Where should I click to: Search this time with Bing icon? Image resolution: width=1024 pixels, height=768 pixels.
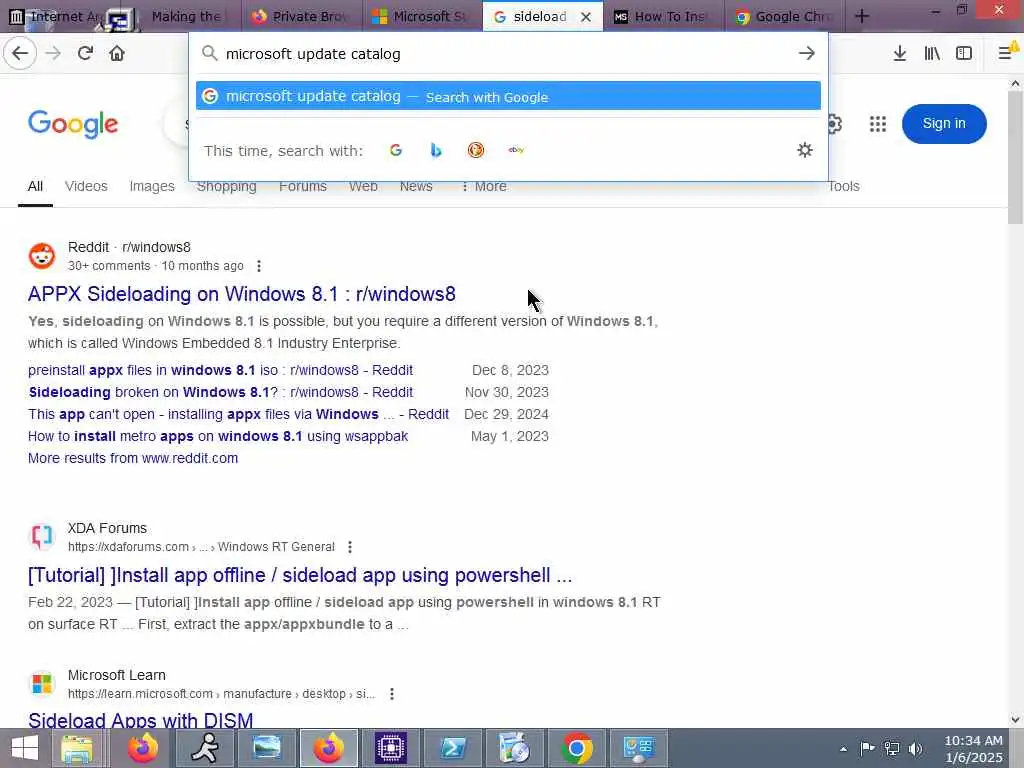[436, 150]
